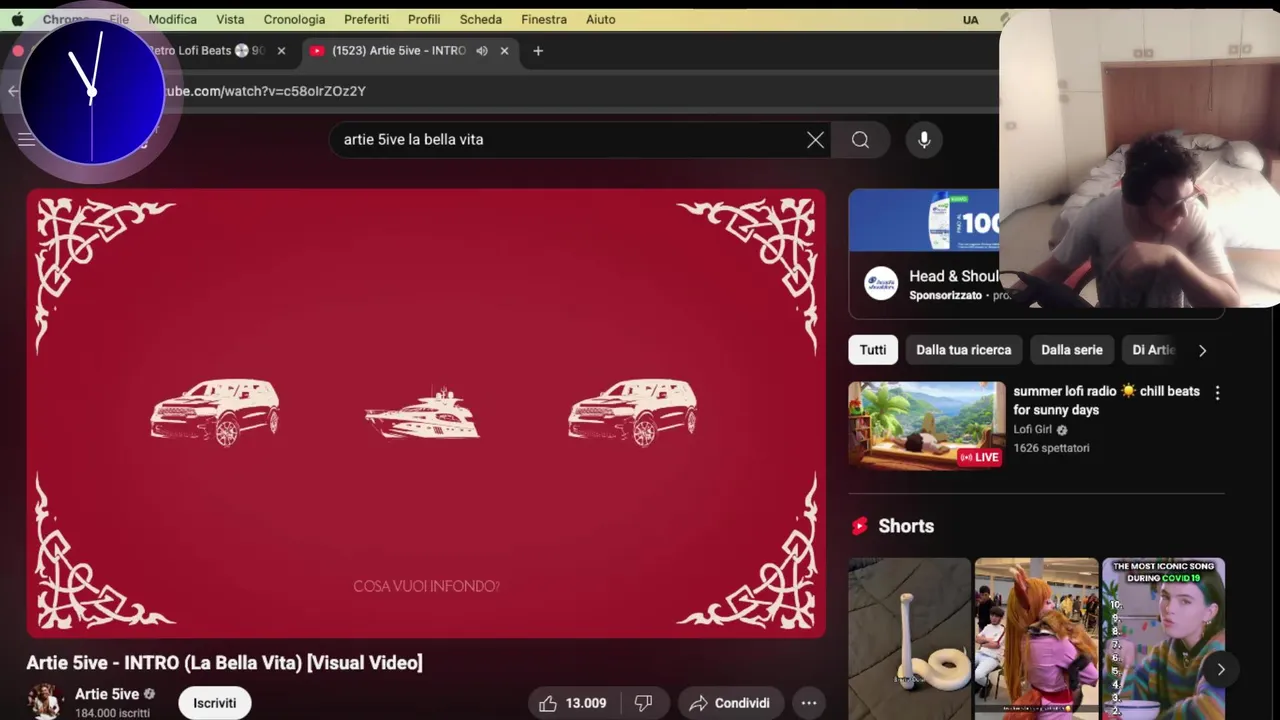This screenshot has height=720, width=1280.
Task: Open the Artie 5ive channel avatar
Action: pyautogui.click(x=45, y=702)
